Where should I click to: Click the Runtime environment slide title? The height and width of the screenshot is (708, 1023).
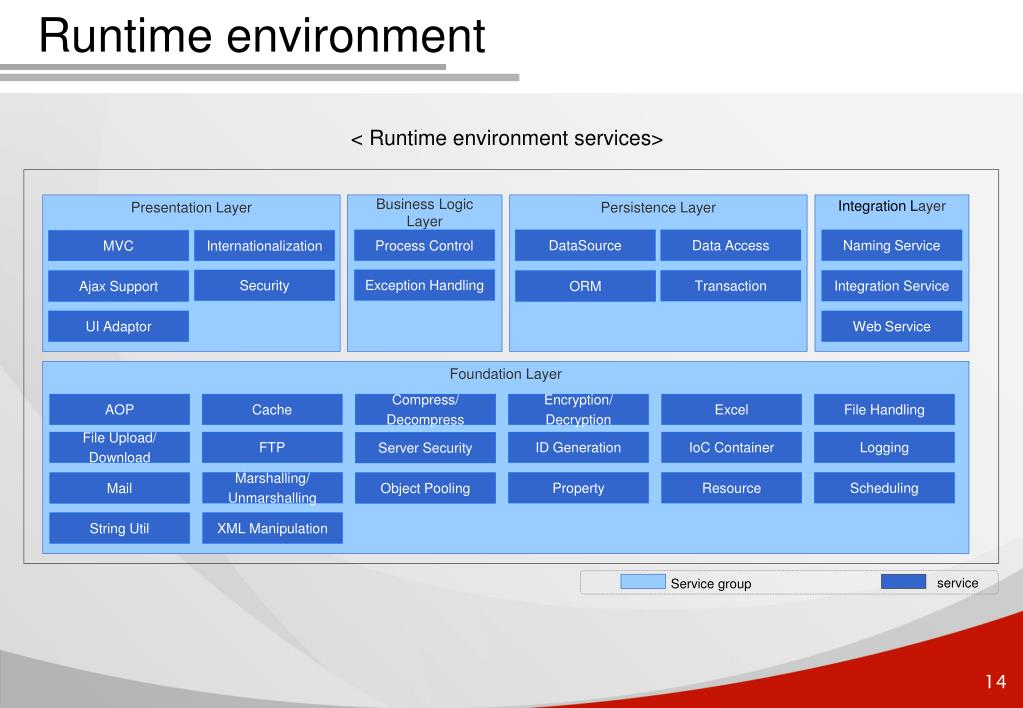point(262,35)
